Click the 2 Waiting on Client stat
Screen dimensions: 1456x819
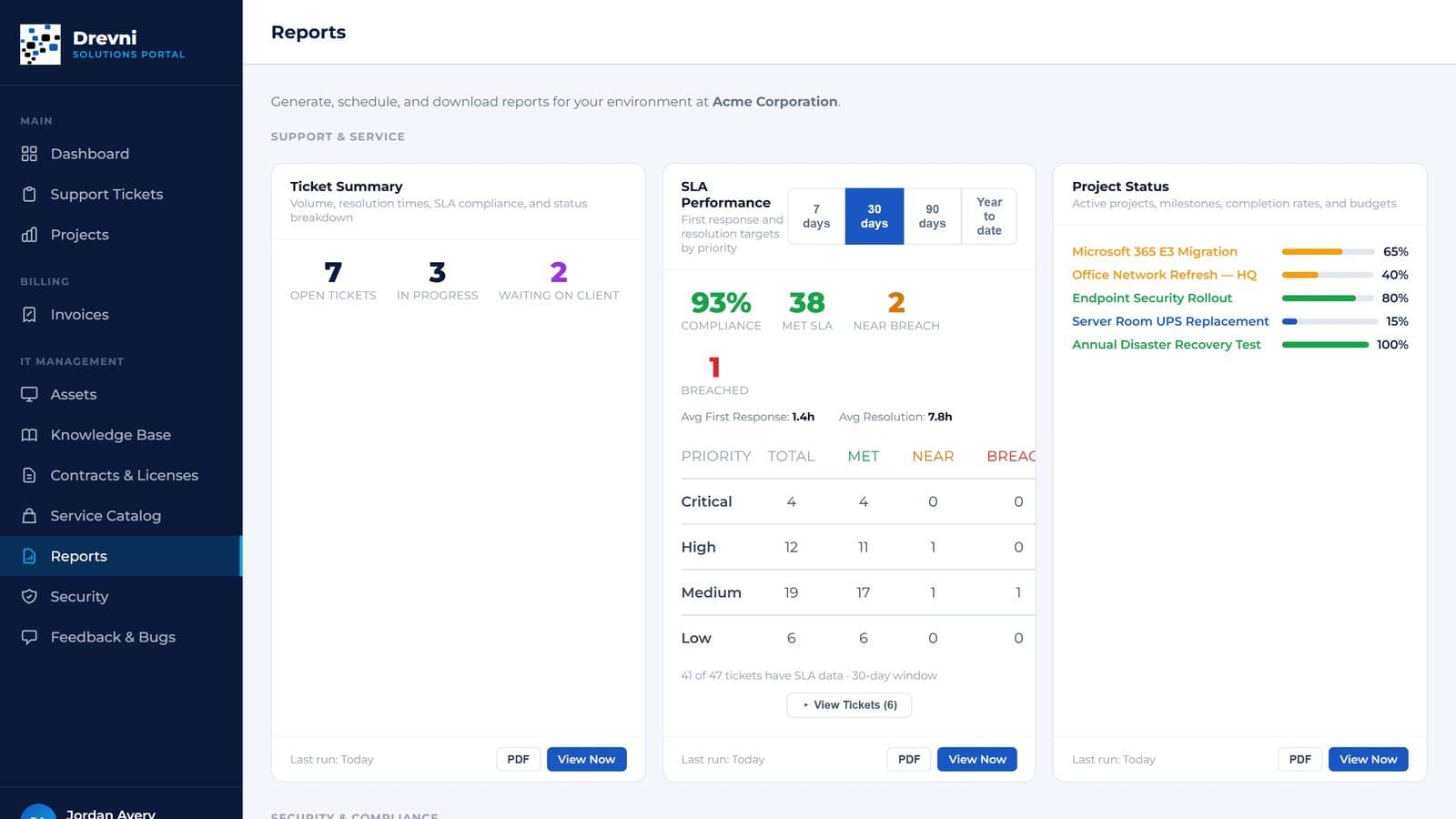[559, 280]
